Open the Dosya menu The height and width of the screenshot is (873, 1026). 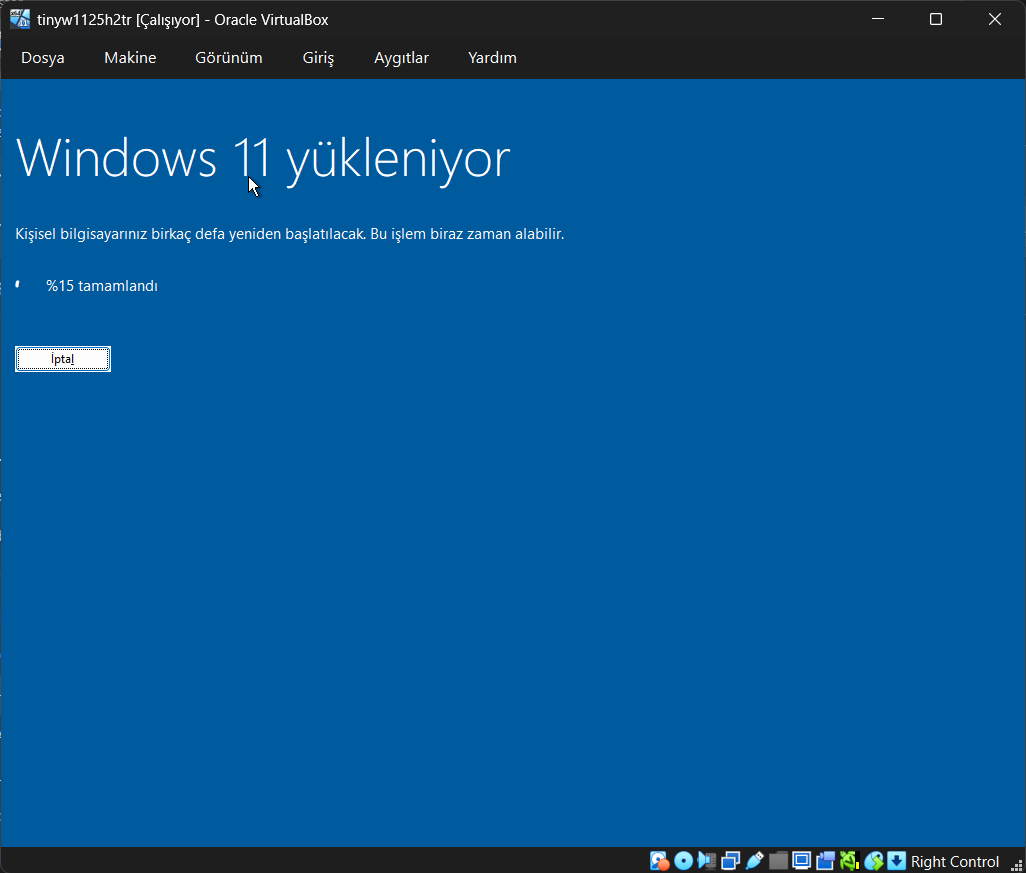tap(43, 58)
